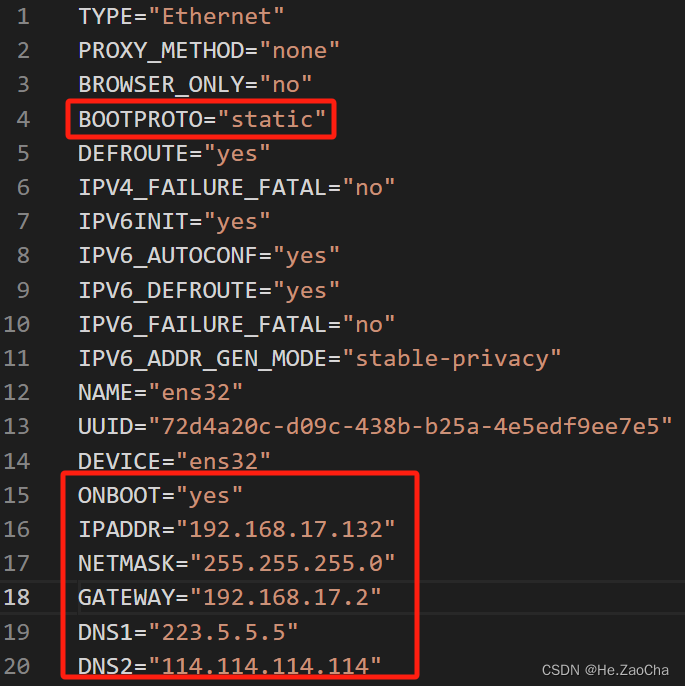This screenshot has width=685, height=686.
Task: Click line number 16 in gutter
Action: (17, 529)
